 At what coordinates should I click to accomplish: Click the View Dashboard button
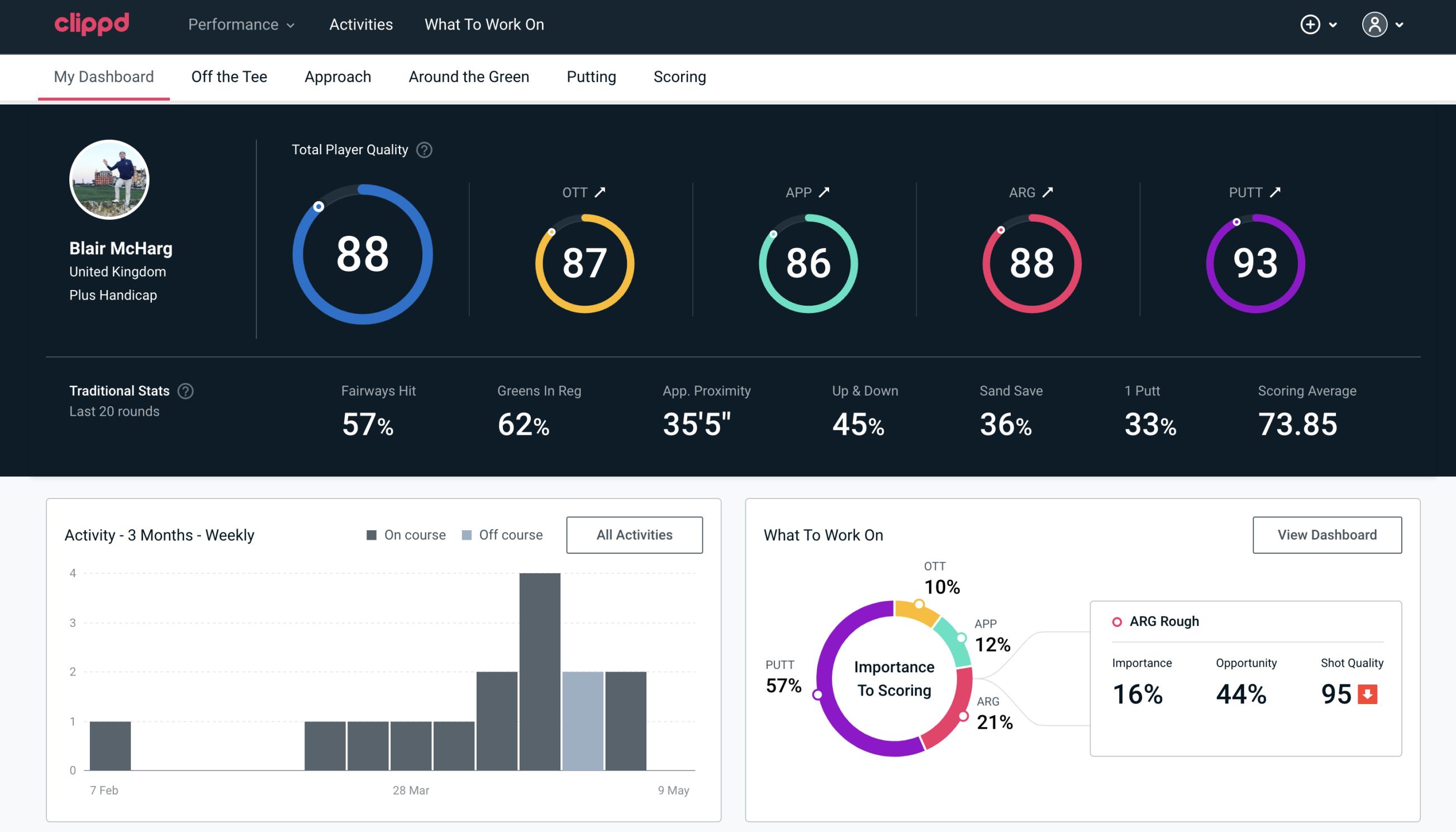coord(1327,535)
